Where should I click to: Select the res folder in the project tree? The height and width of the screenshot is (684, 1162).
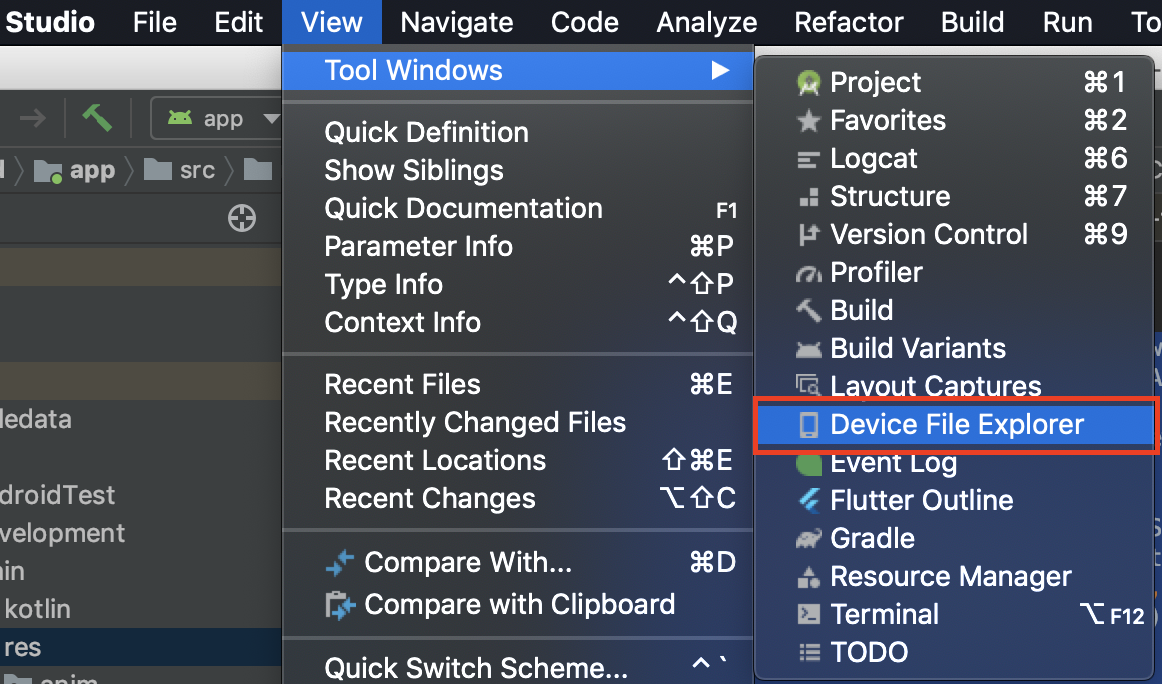23,647
